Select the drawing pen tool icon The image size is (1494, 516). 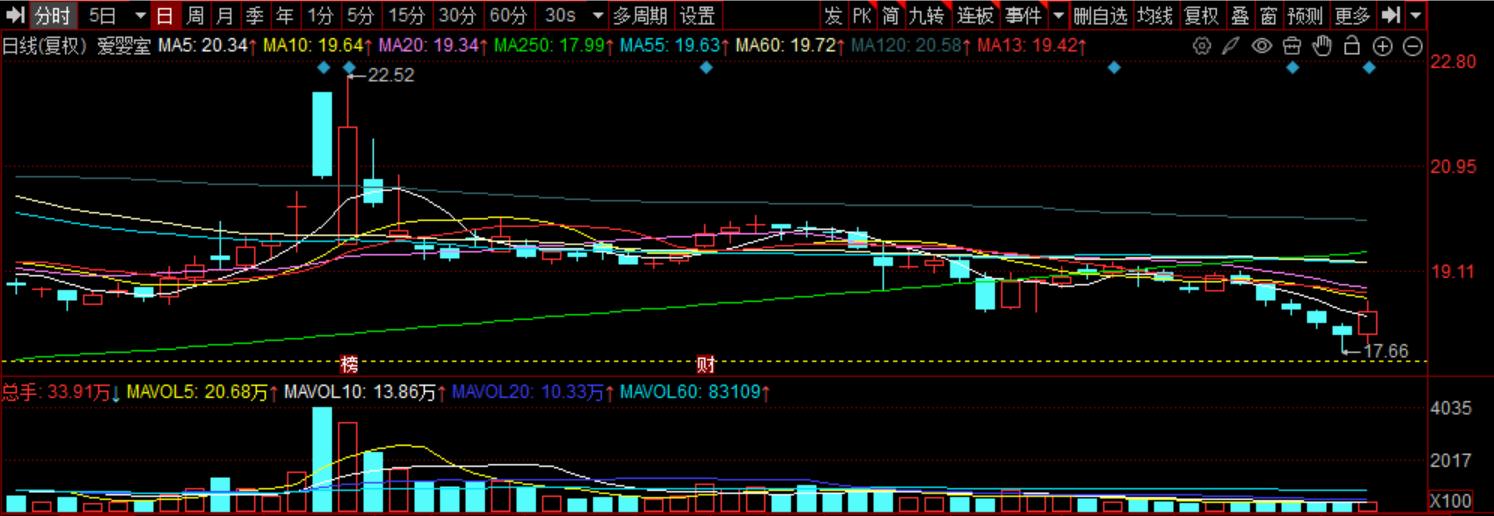pos(1232,46)
